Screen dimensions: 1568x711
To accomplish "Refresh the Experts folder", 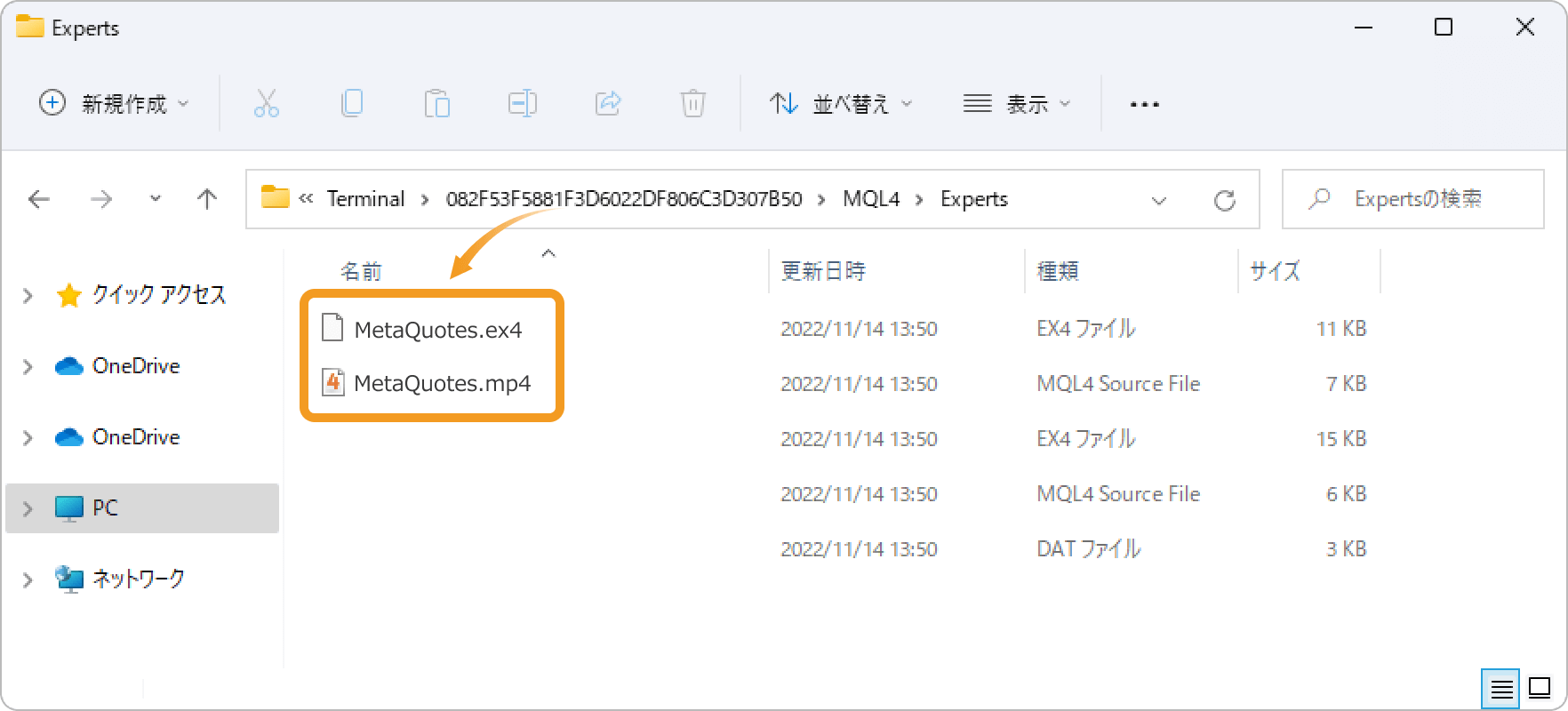I will pos(1225,201).
